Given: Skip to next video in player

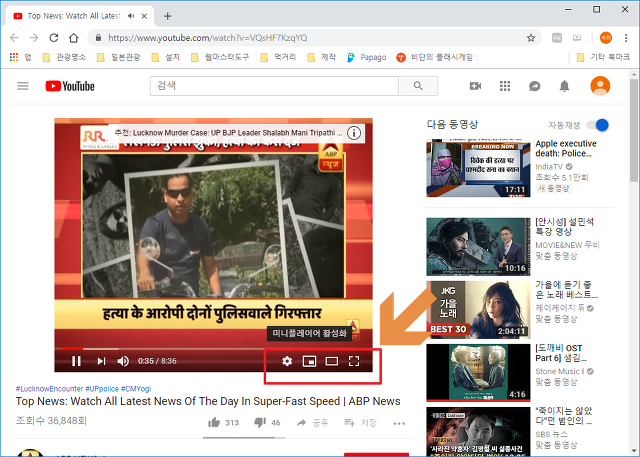Looking at the screenshot, I should pyautogui.click(x=101, y=361).
